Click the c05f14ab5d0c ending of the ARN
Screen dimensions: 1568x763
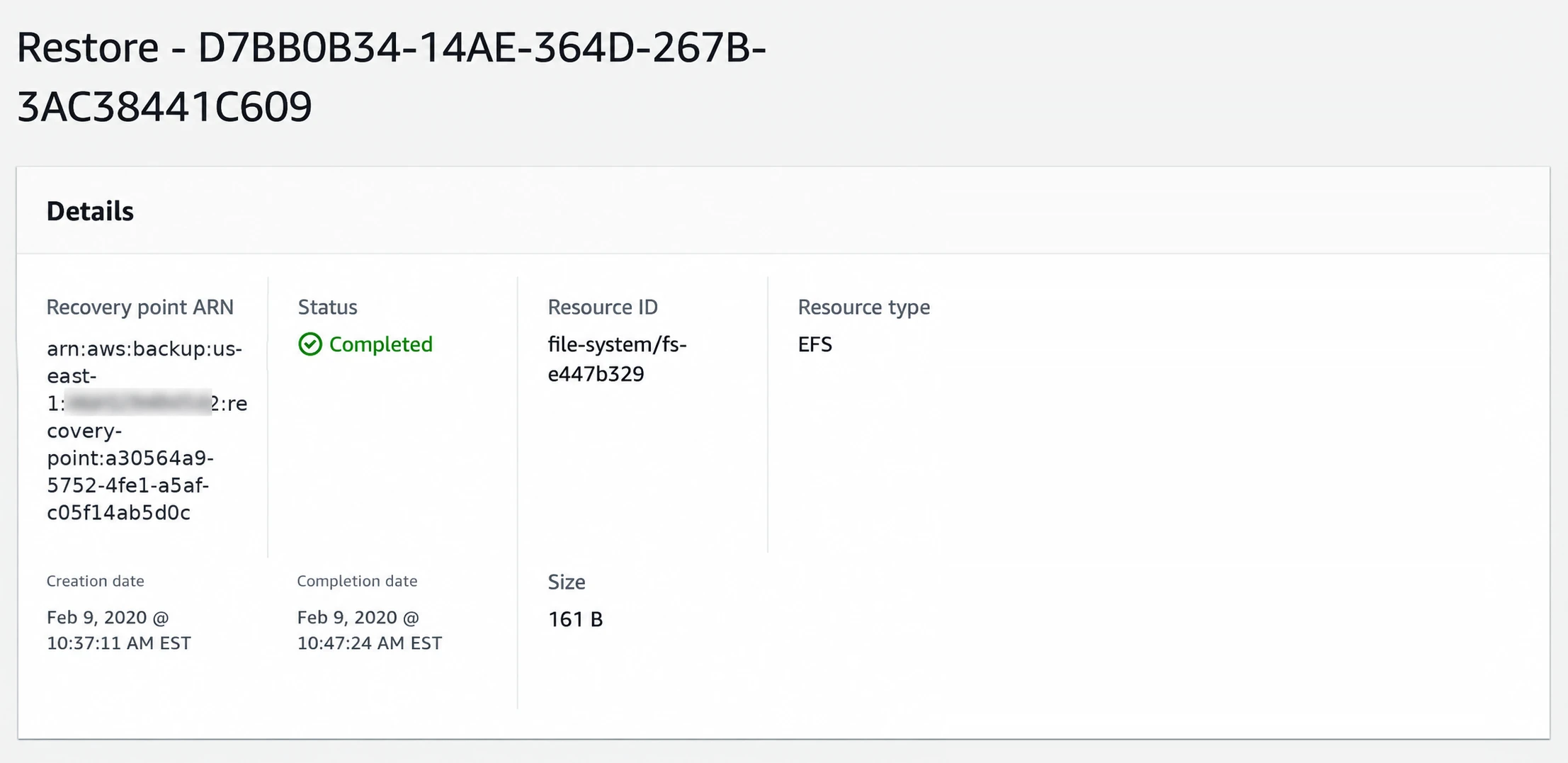click(118, 512)
